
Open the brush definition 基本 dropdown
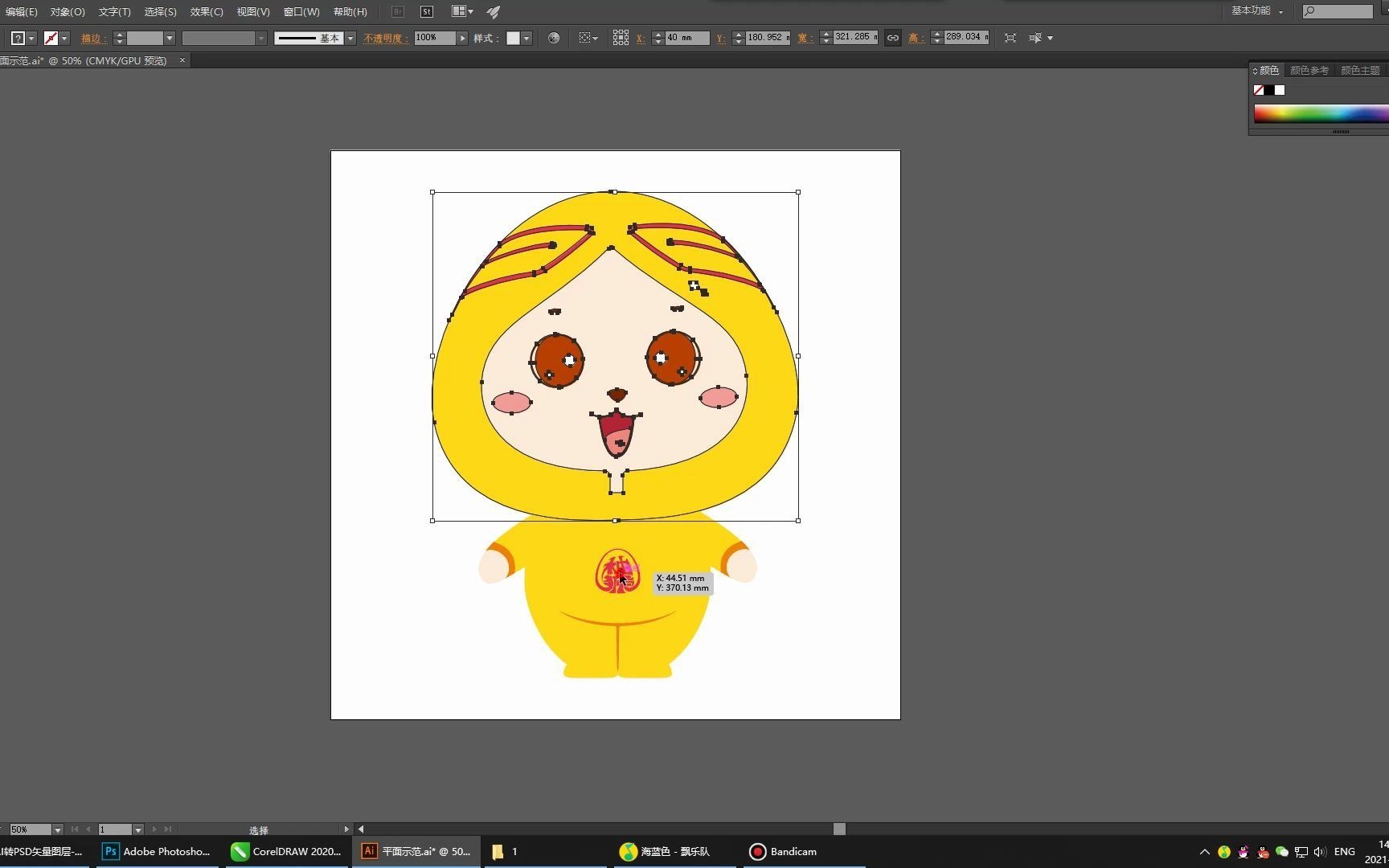pos(350,38)
